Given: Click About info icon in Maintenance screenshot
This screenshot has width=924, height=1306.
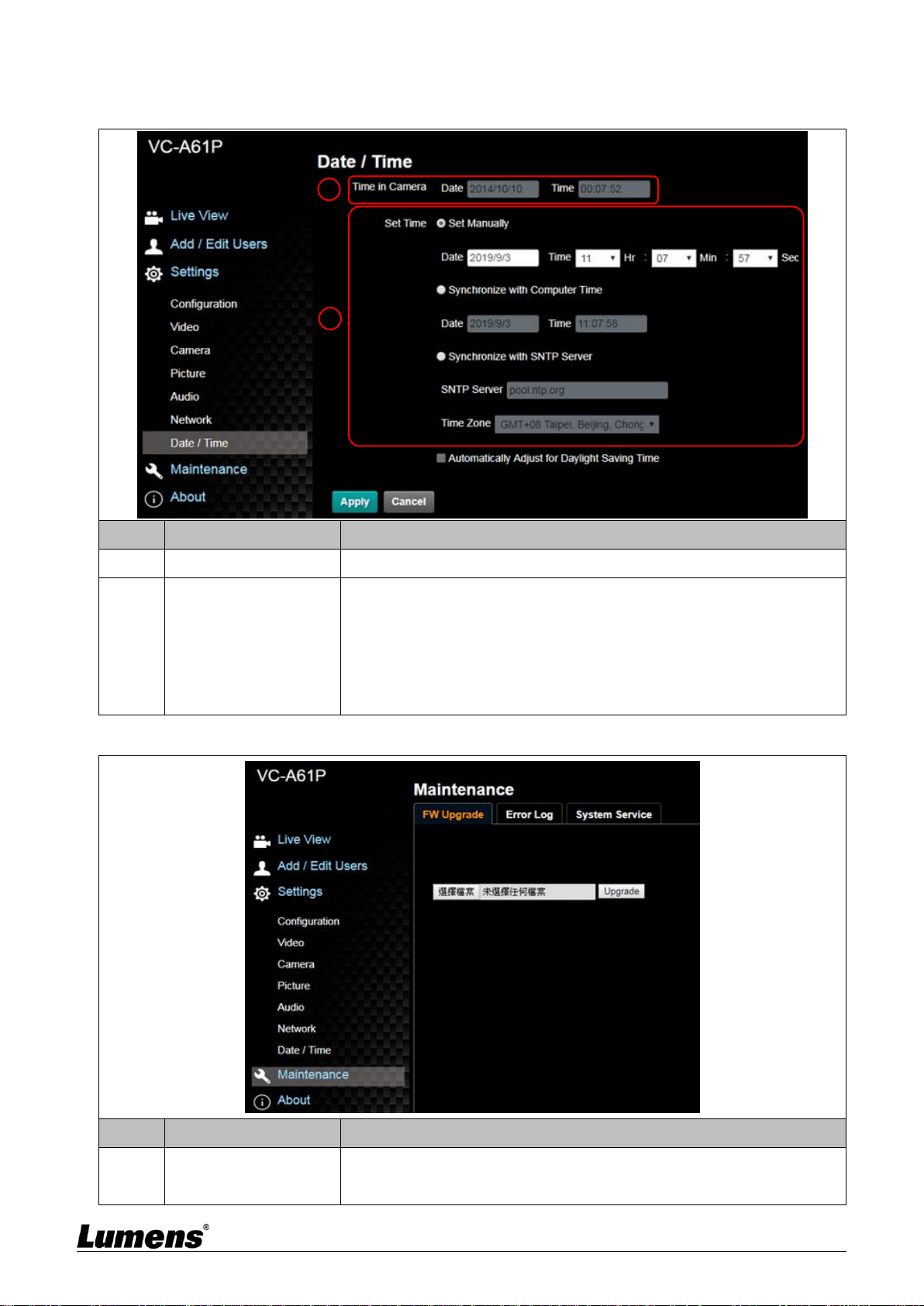Looking at the screenshot, I should tap(262, 1101).
